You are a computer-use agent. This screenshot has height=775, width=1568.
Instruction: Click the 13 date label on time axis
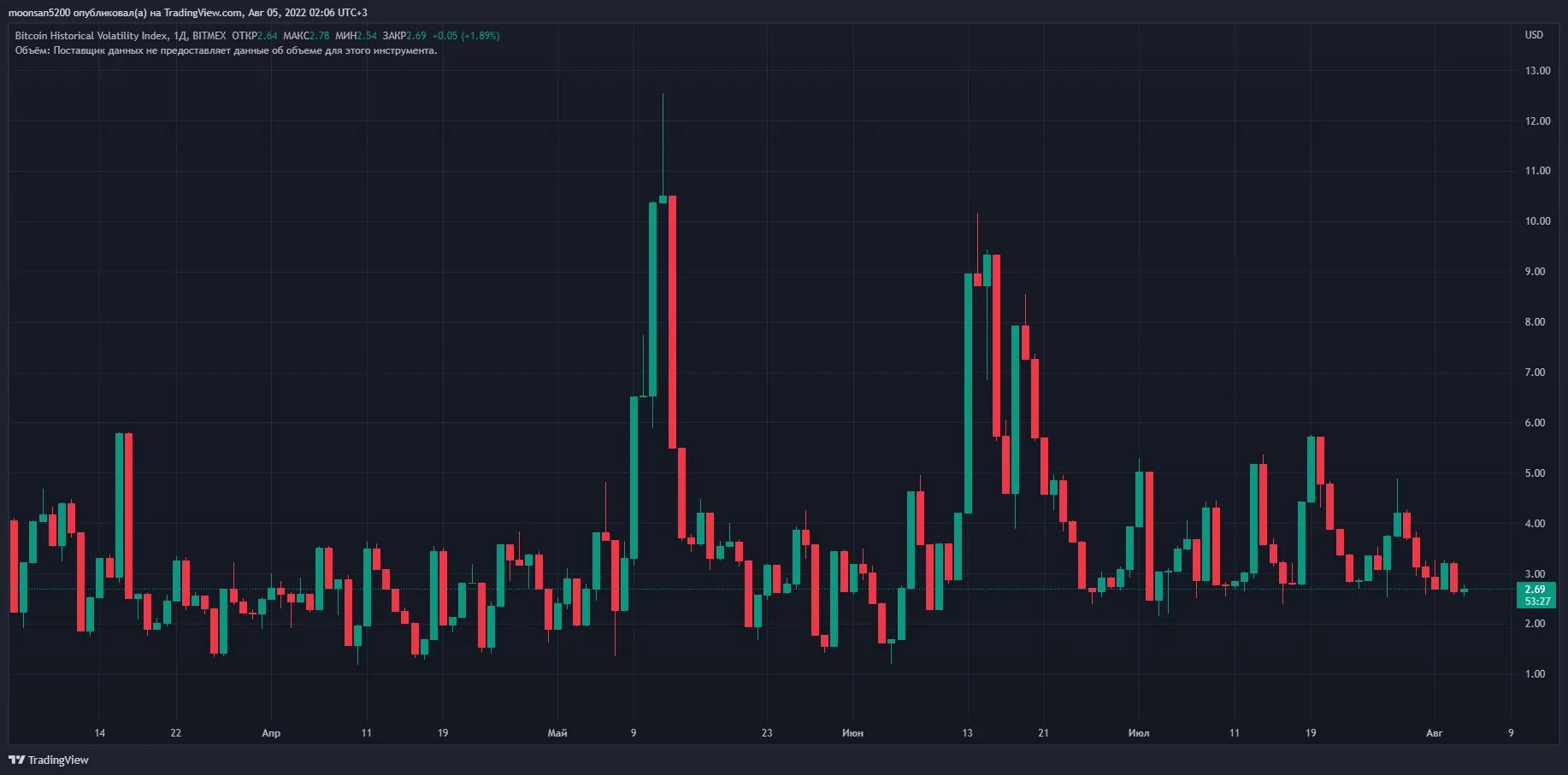pos(967,733)
